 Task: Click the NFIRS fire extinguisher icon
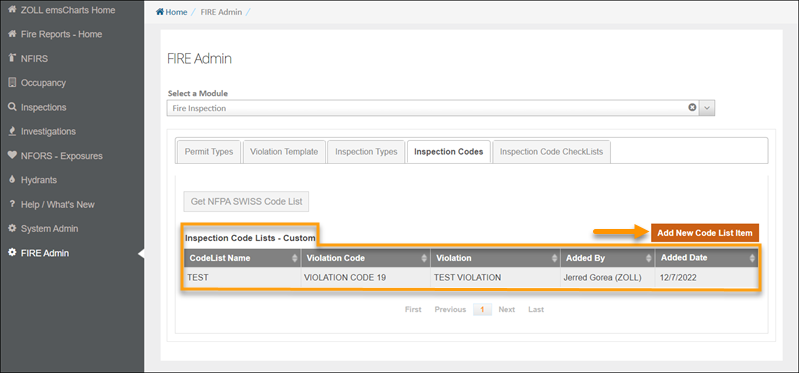click(13, 59)
